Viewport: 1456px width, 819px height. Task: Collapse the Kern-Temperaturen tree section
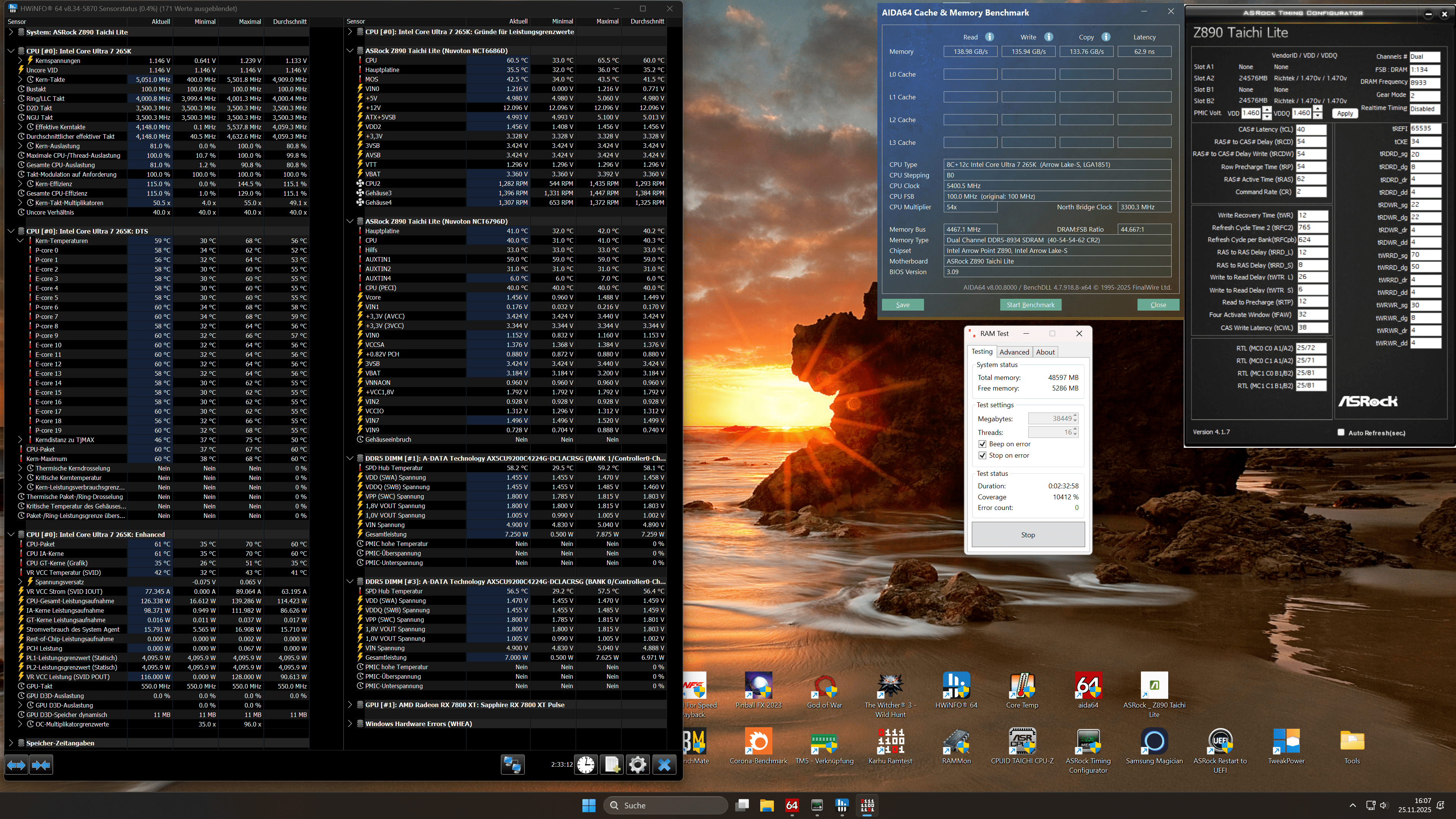click(20, 241)
